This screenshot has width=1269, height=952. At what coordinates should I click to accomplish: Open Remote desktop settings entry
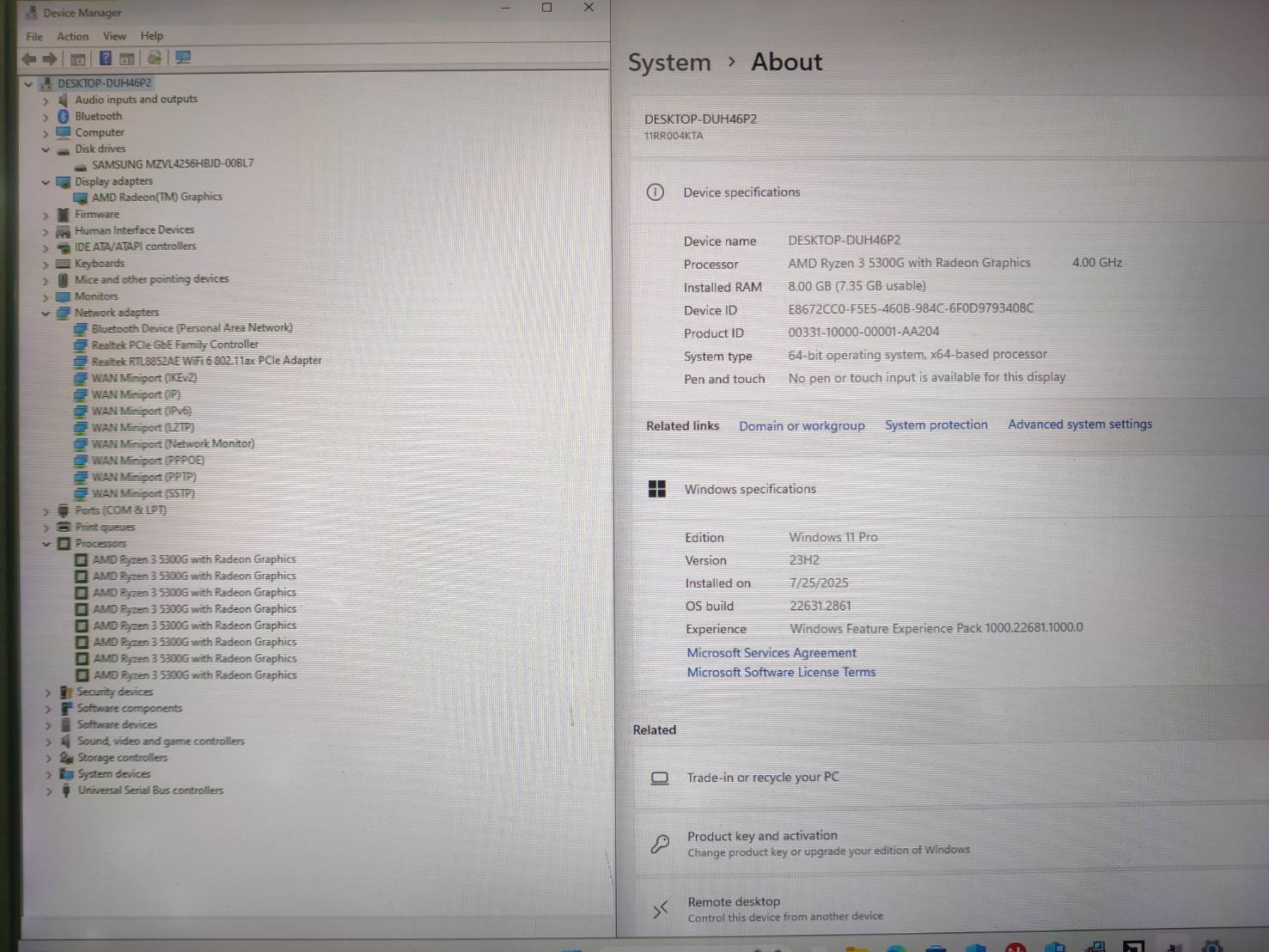pyautogui.click(x=951, y=908)
